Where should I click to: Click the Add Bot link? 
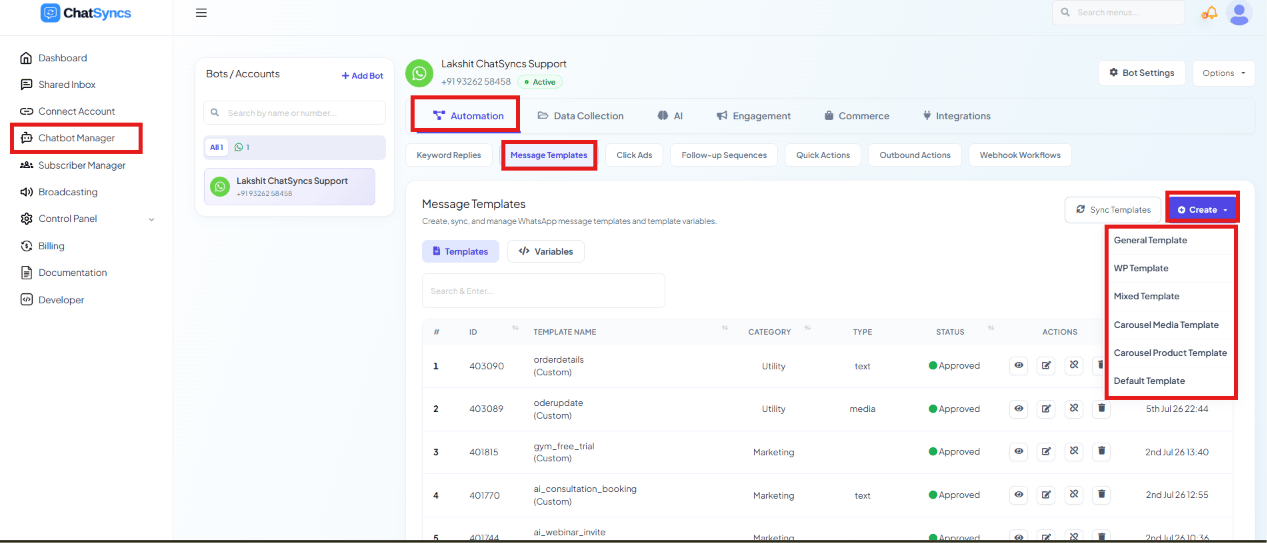tap(362, 76)
